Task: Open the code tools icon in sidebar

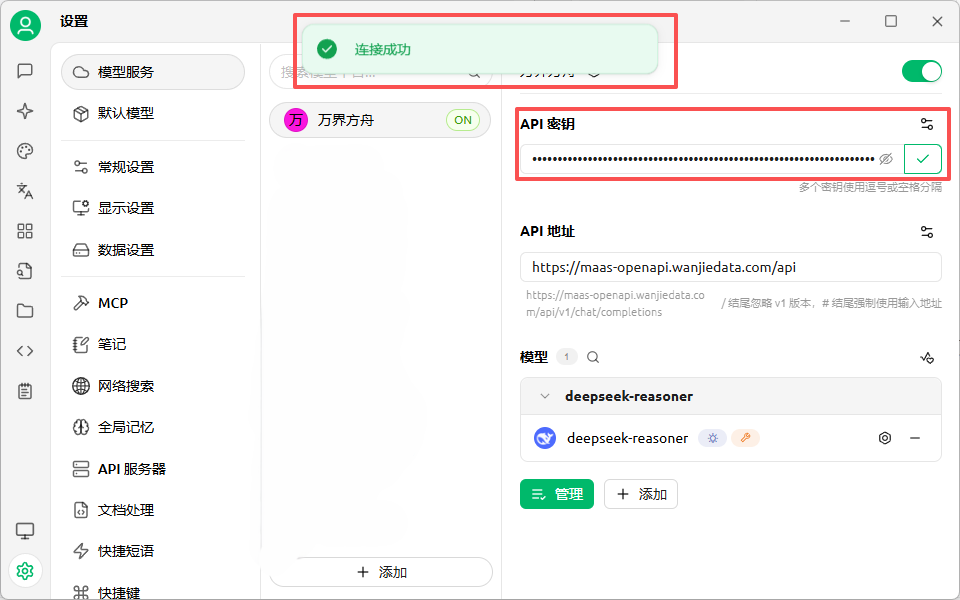Action: tap(25, 351)
